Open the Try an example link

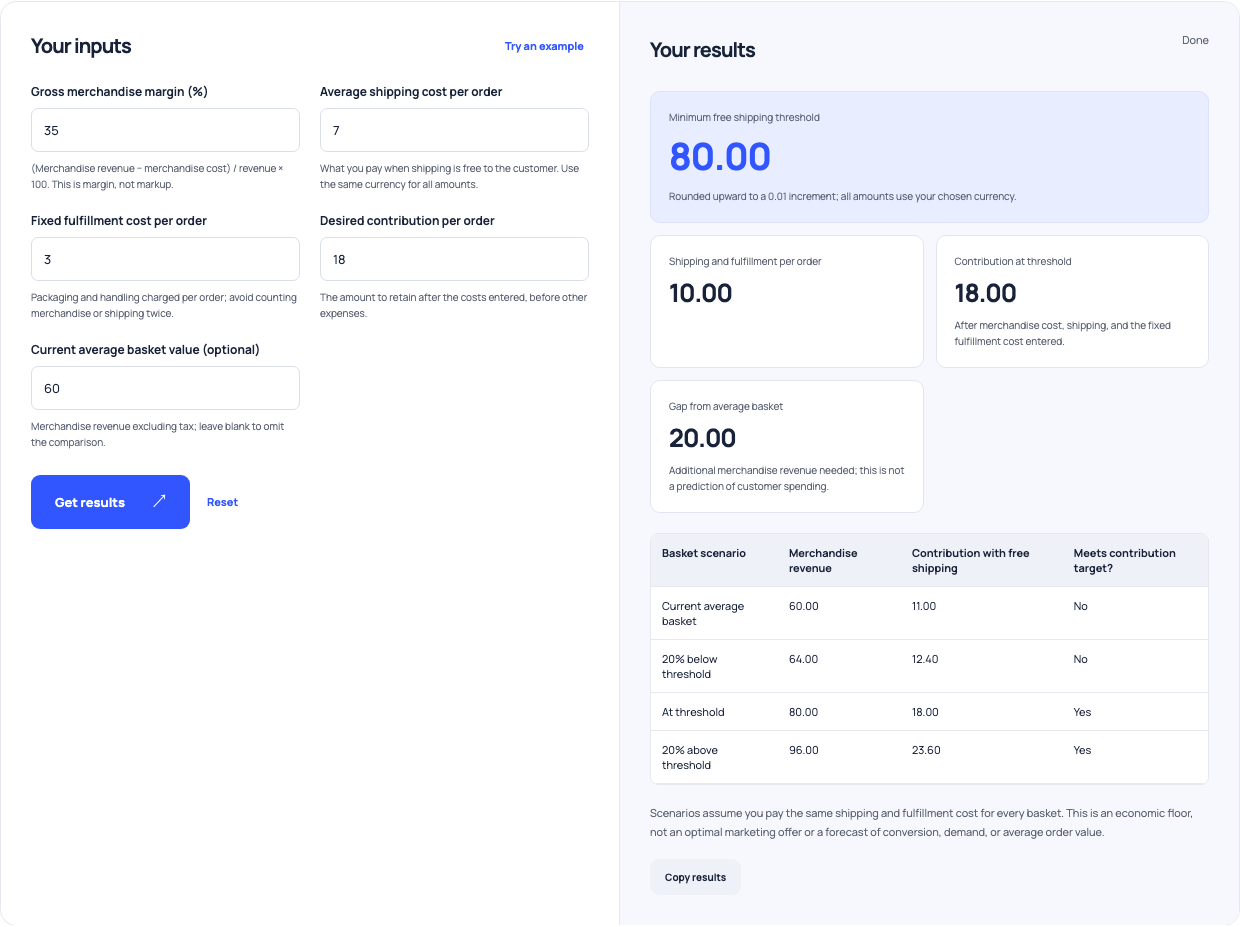pyautogui.click(x=544, y=46)
